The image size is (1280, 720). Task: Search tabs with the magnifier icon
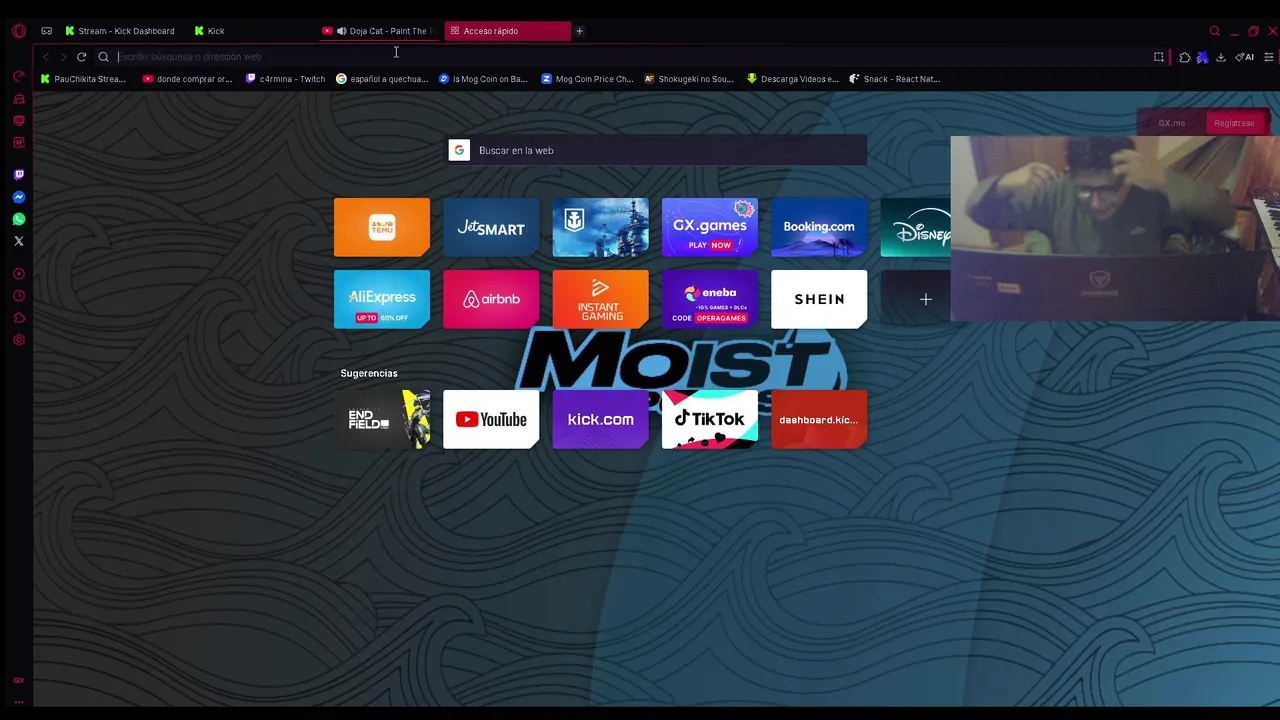[x=1215, y=31]
